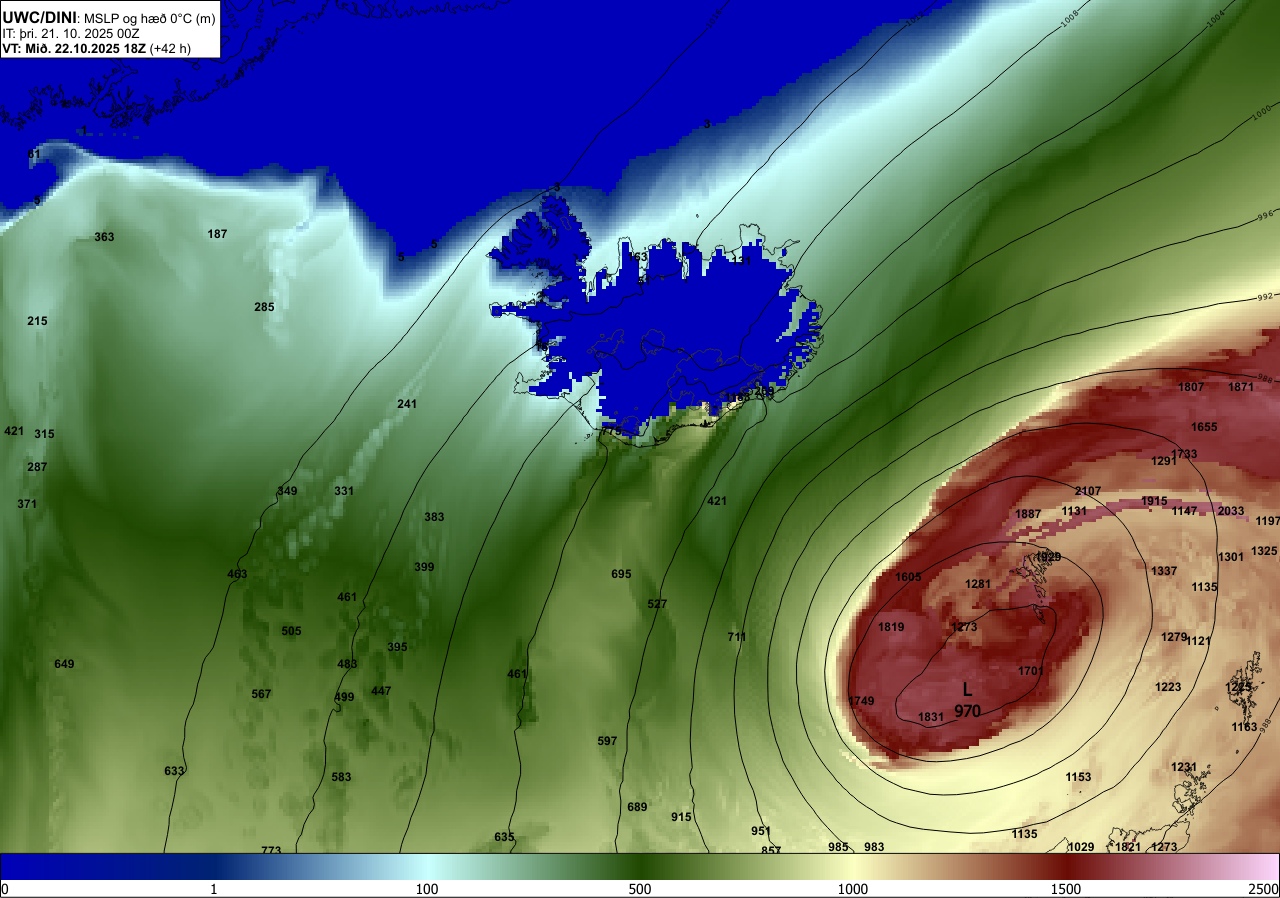Screen dimensions: 1280x898
Task: Click the 'IT: þri. 21. 10. 2025 00Z' line
Action: point(71,33)
